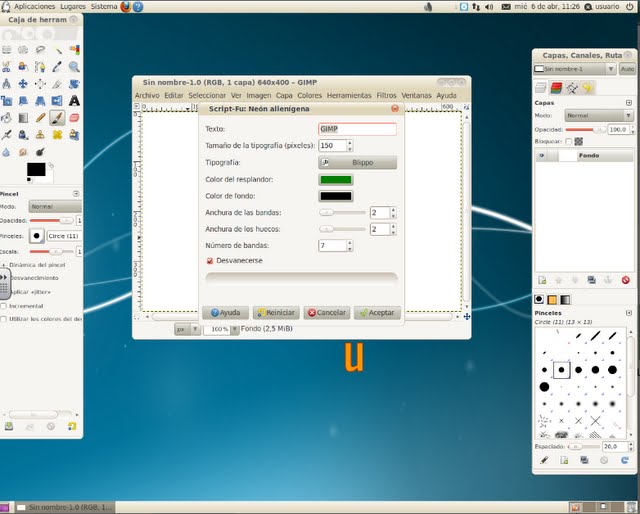Open the Modo dropdown in Capas panel
The image size is (640, 514).
point(599,116)
